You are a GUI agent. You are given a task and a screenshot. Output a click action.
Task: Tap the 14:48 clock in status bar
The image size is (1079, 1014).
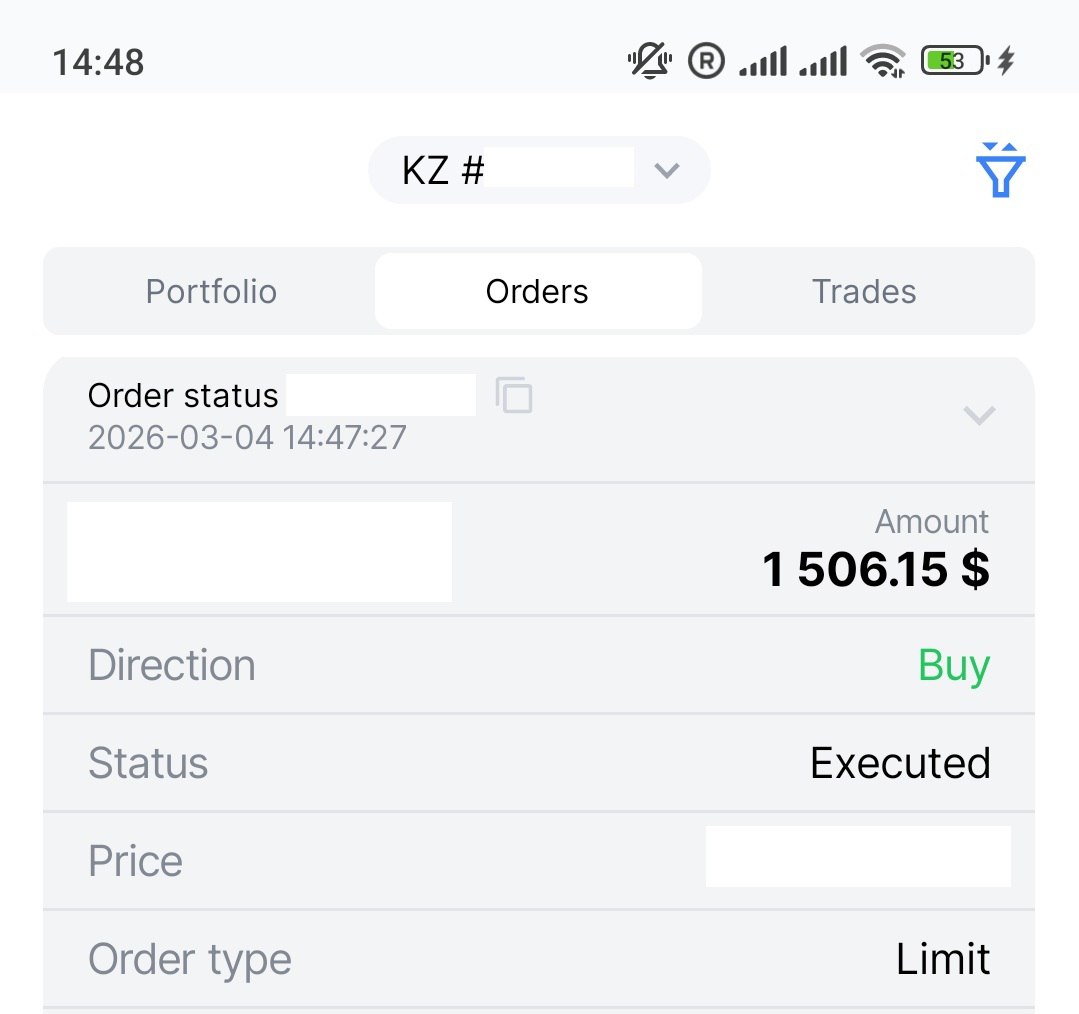pos(98,63)
